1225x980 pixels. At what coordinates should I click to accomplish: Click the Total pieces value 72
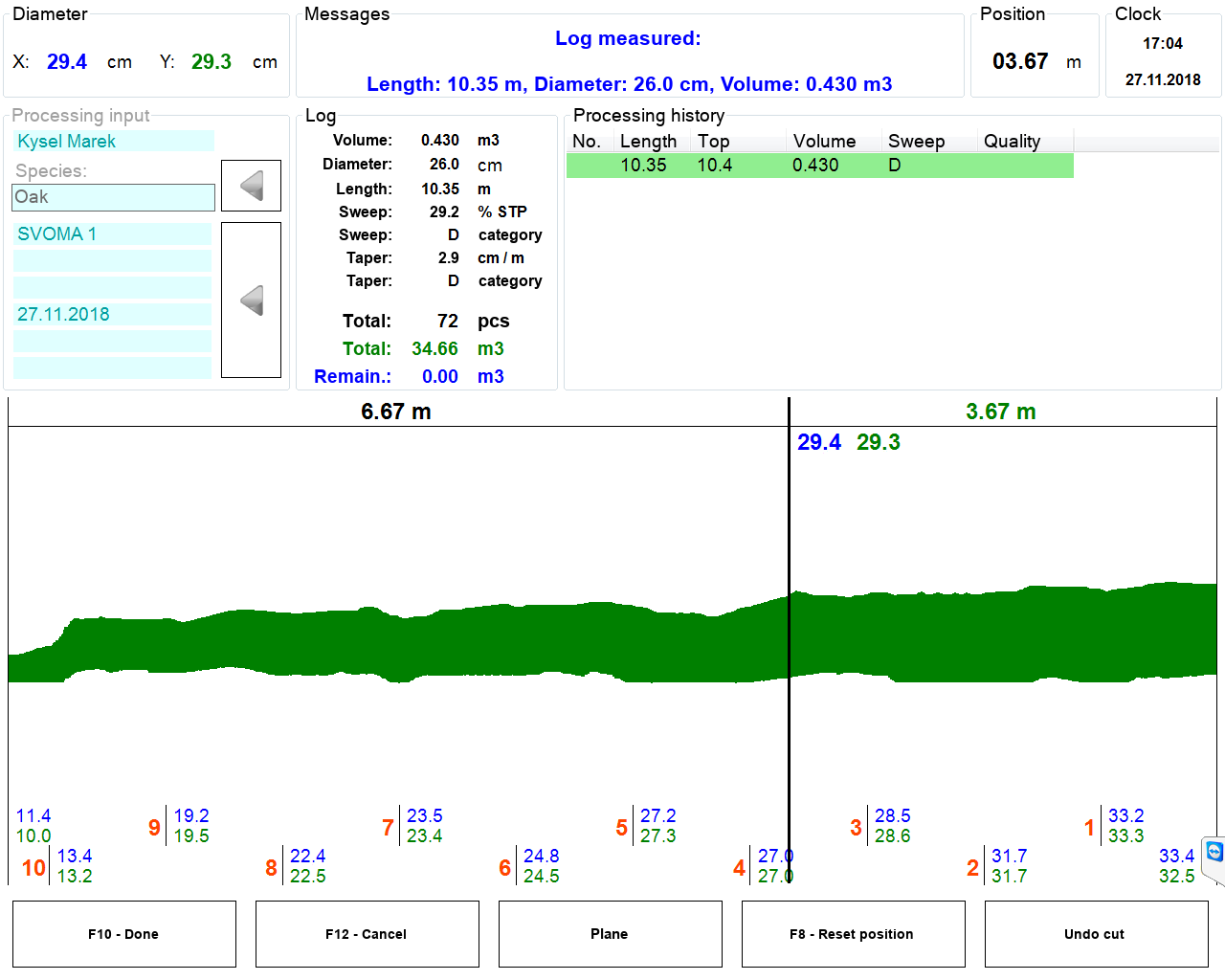point(448,322)
